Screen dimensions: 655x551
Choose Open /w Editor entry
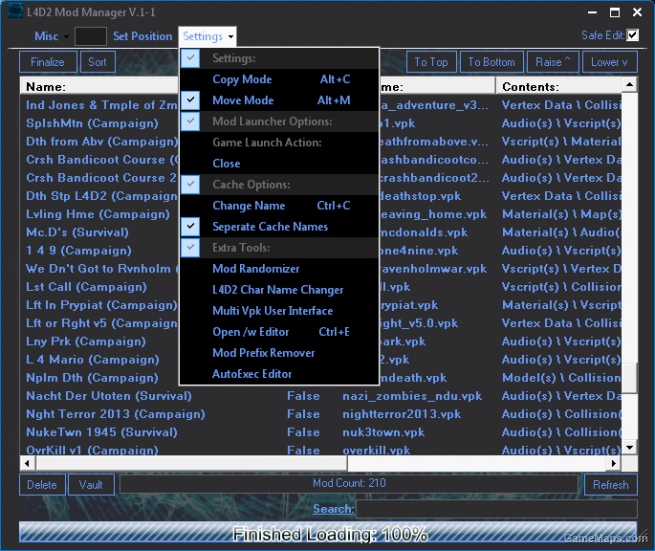pos(279,332)
